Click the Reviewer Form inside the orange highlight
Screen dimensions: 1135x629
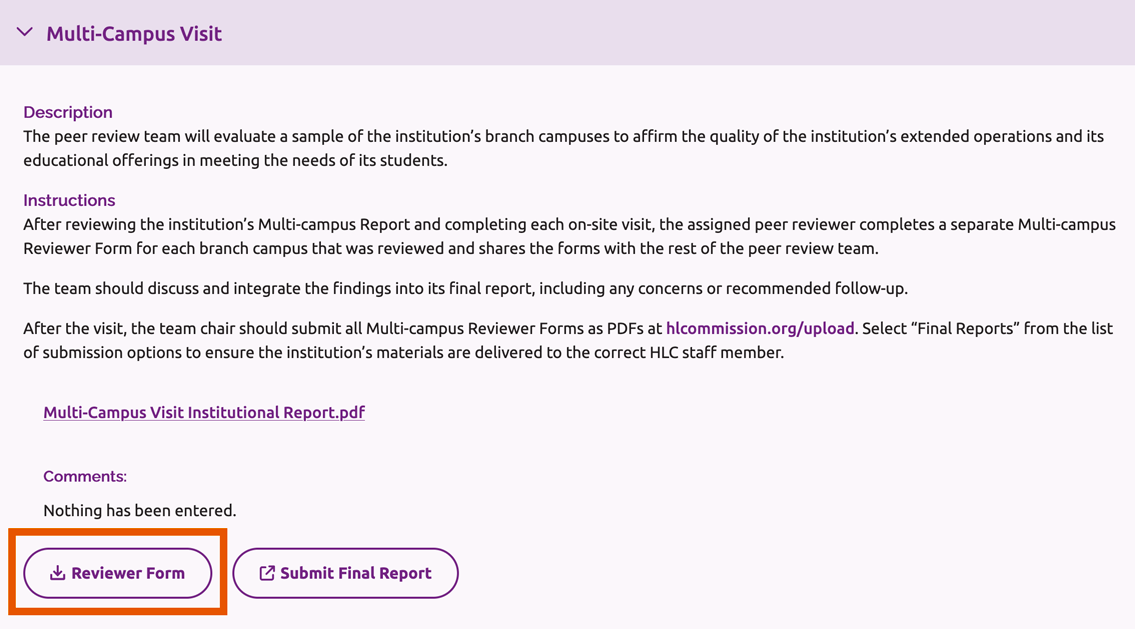(x=116, y=572)
